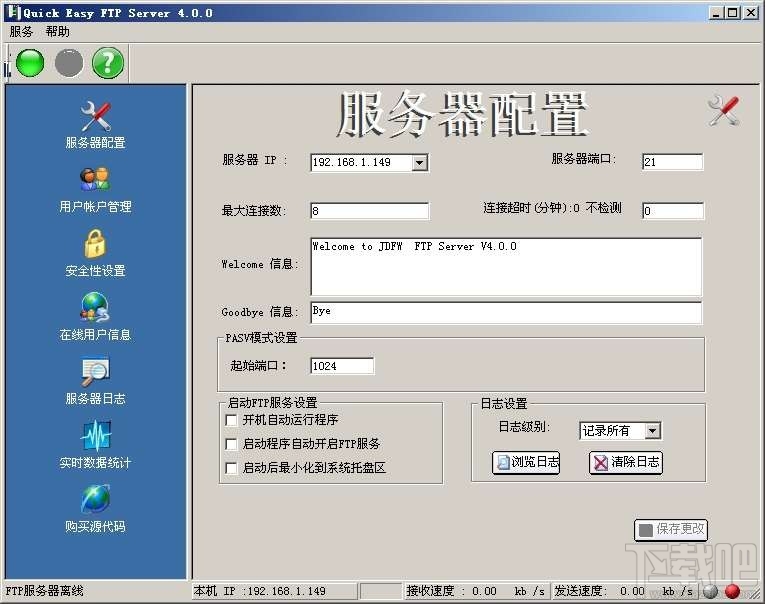Open the 帮助 menu

coord(58,32)
